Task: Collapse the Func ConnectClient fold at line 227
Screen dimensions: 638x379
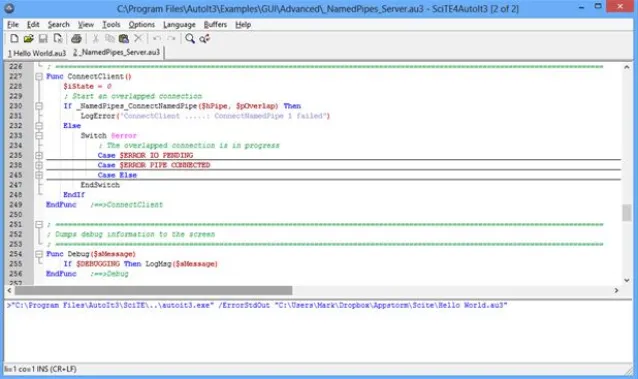Action: coord(39,76)
